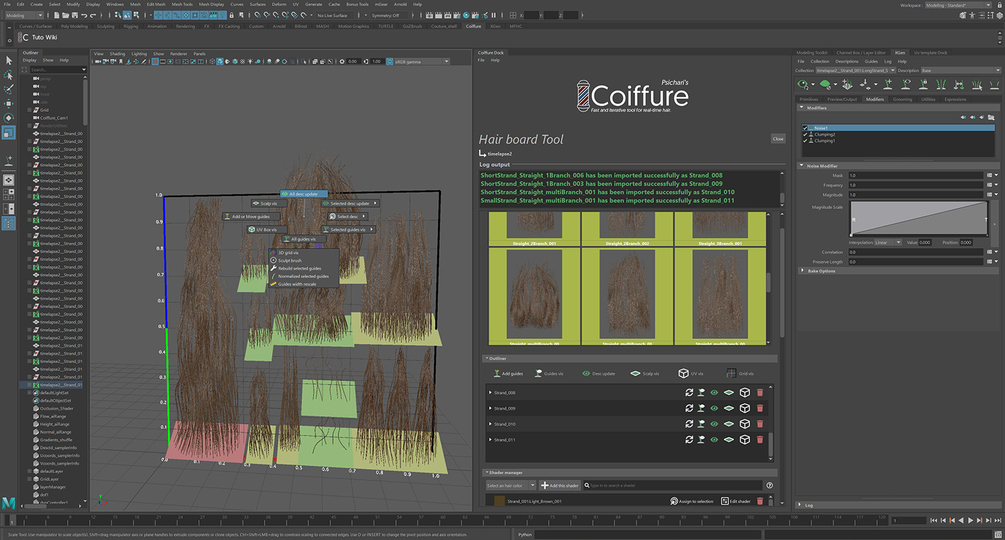
Task: Toggle the Clumping1 modifier checkbox
Action: pos(805,140)
